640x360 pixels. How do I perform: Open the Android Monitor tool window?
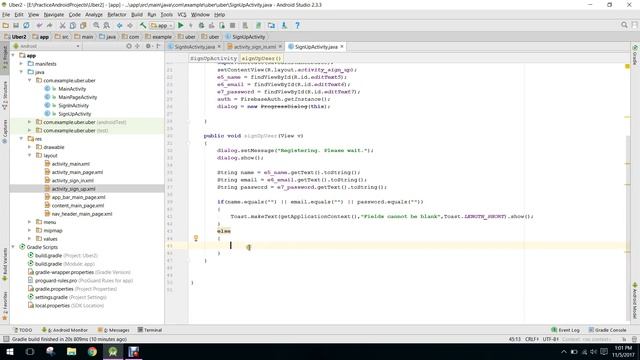[x=64, y=330]
